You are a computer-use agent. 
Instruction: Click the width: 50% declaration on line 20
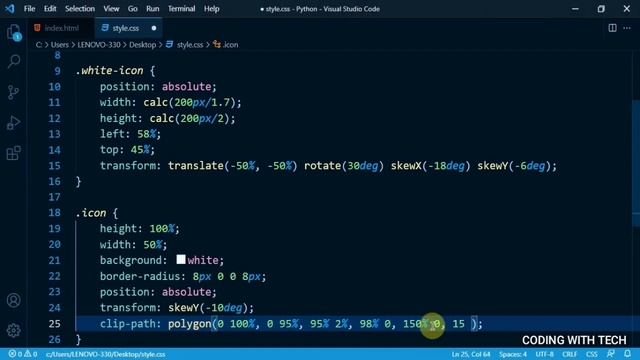click(x=133, y=244)
